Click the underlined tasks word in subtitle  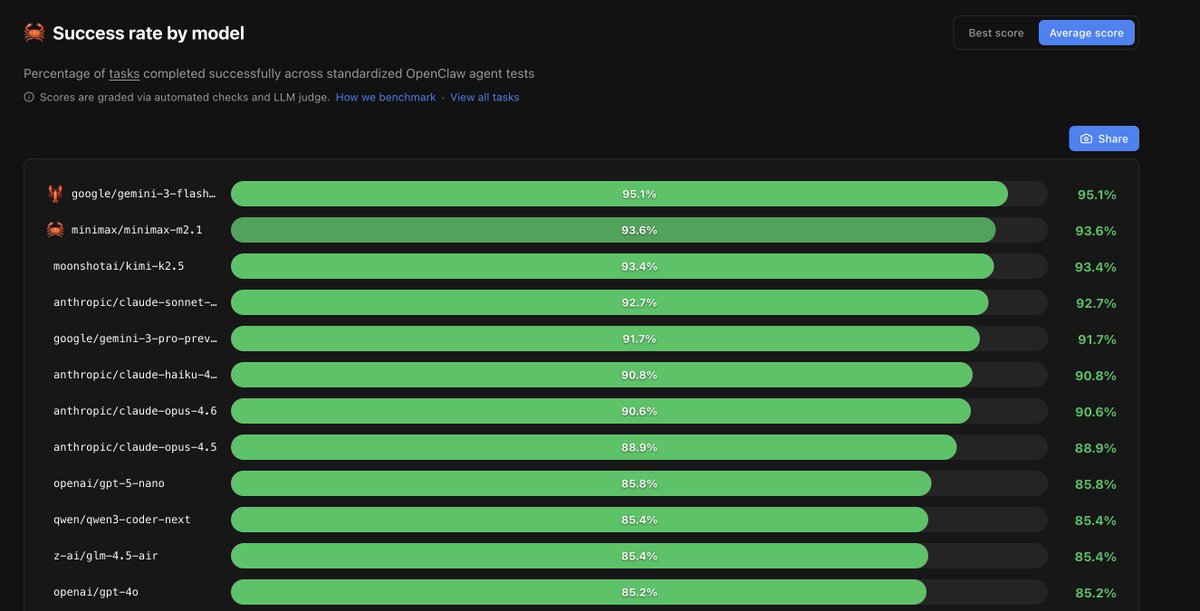pyautogui.click(x=124, y=74)
